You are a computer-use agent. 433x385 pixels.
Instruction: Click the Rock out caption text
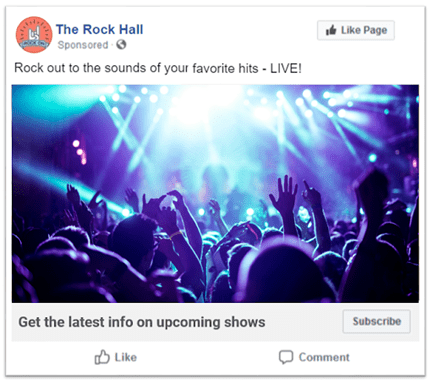[158, 68]
